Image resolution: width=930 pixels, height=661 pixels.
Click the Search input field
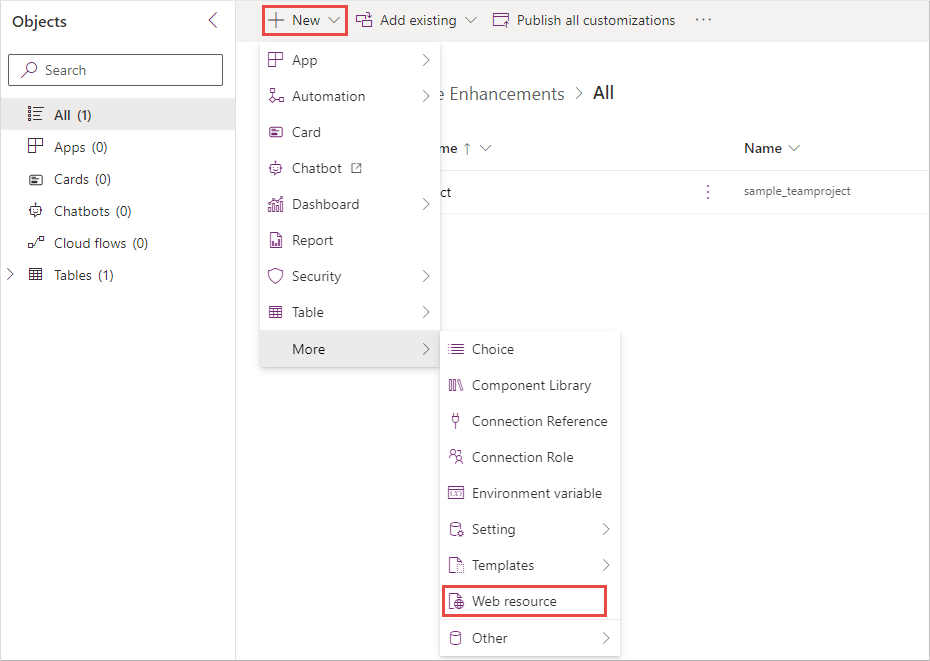116,70
